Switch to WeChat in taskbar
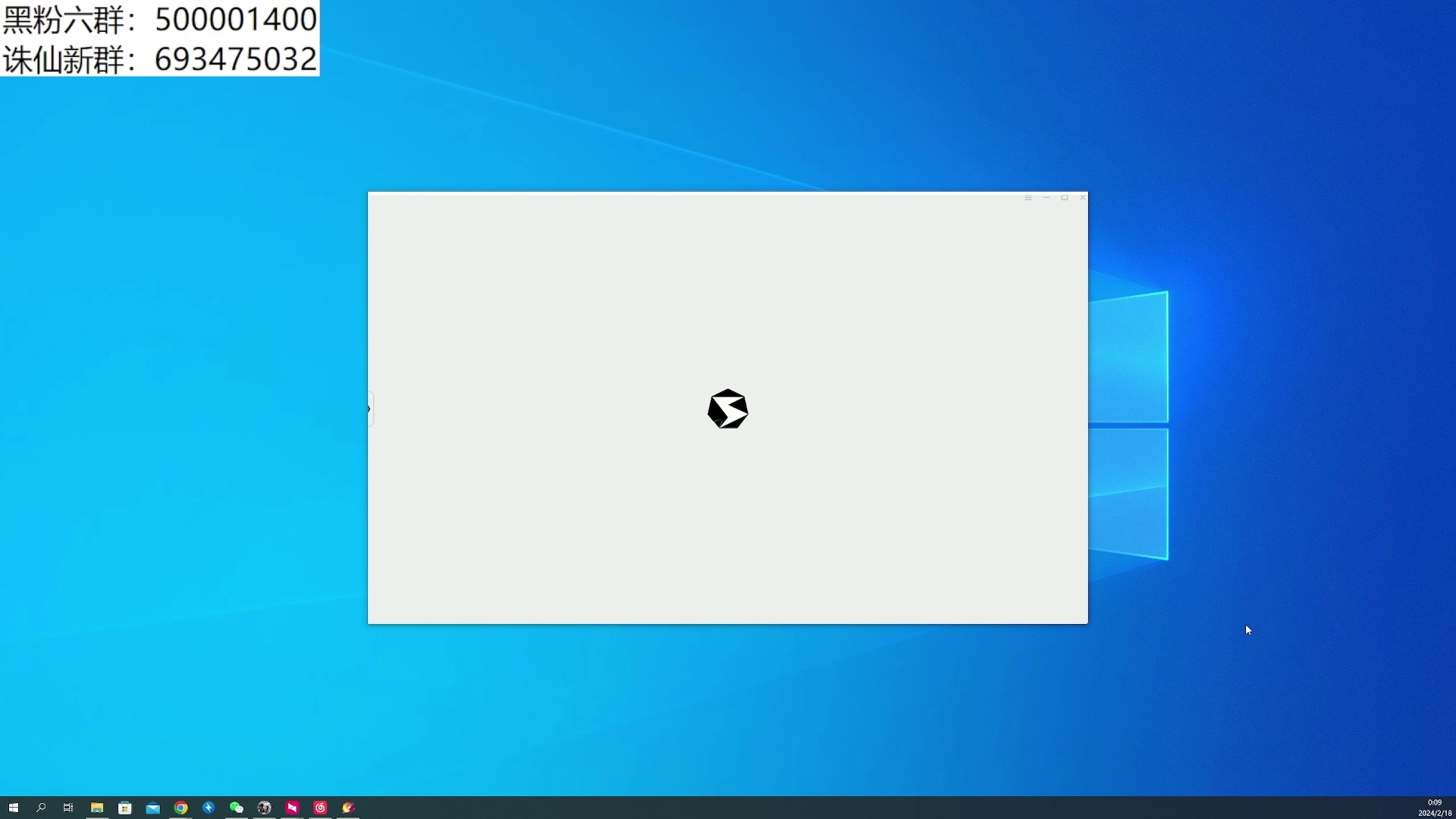The height and width of the screenshot is (819, 1456). point(237,808)
